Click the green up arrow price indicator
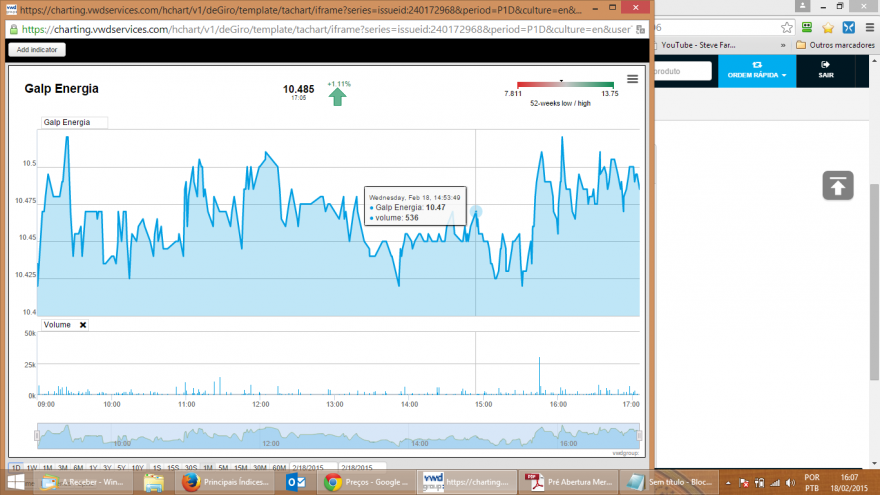880x495 pixels. click(x=337, y=97)
